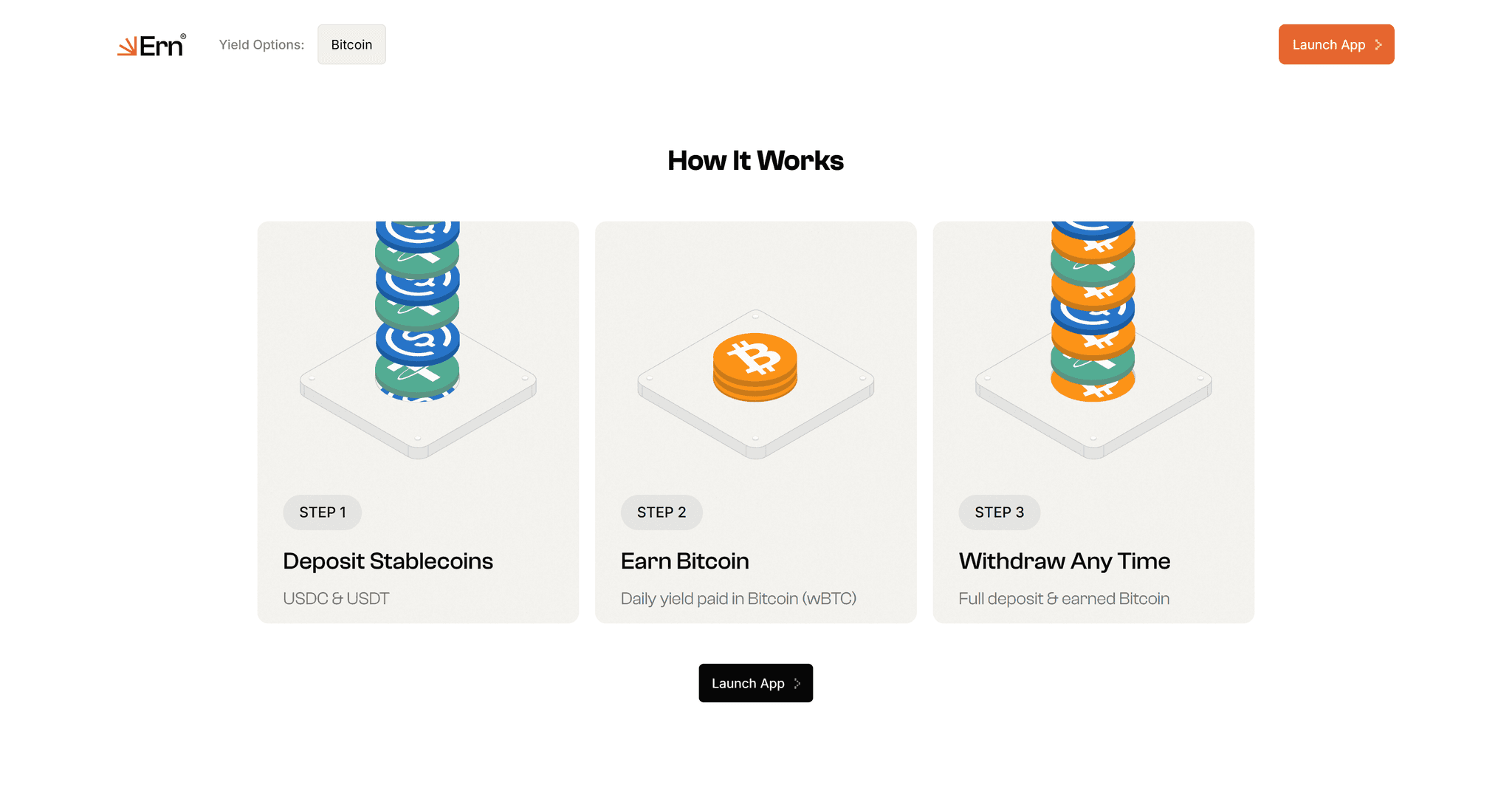Open the Bitcoin yield option selector
This screenshot has height=799, width=1512.
[351, 44]
